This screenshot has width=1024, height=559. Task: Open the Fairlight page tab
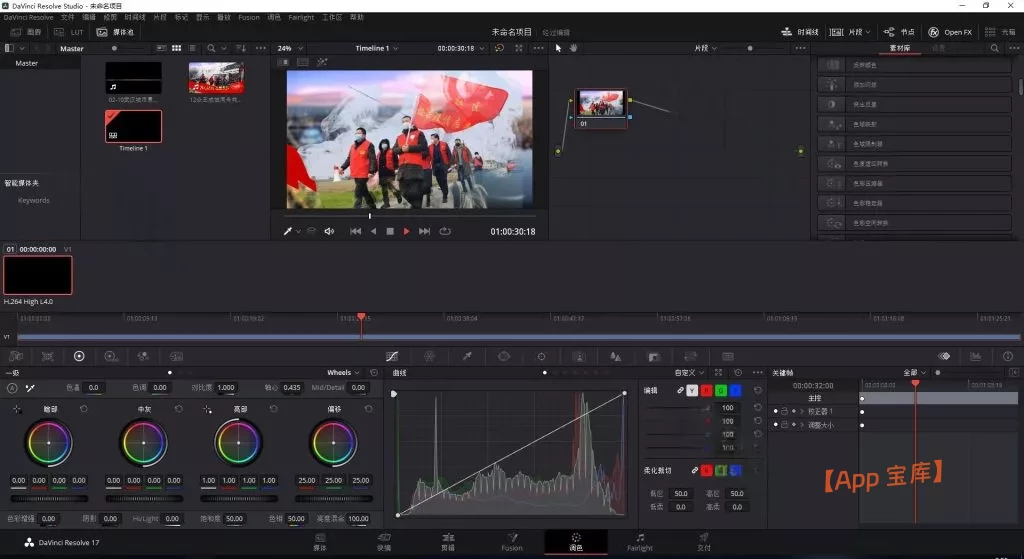(x=639, y=542)
